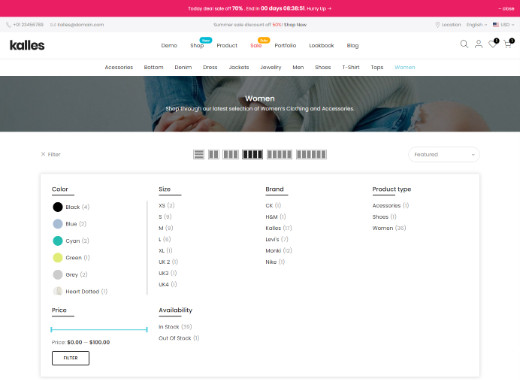Viewport: 520px width, 380px height.
Task: Toggle the Kalles brand filter
Action: coord(279,228)
